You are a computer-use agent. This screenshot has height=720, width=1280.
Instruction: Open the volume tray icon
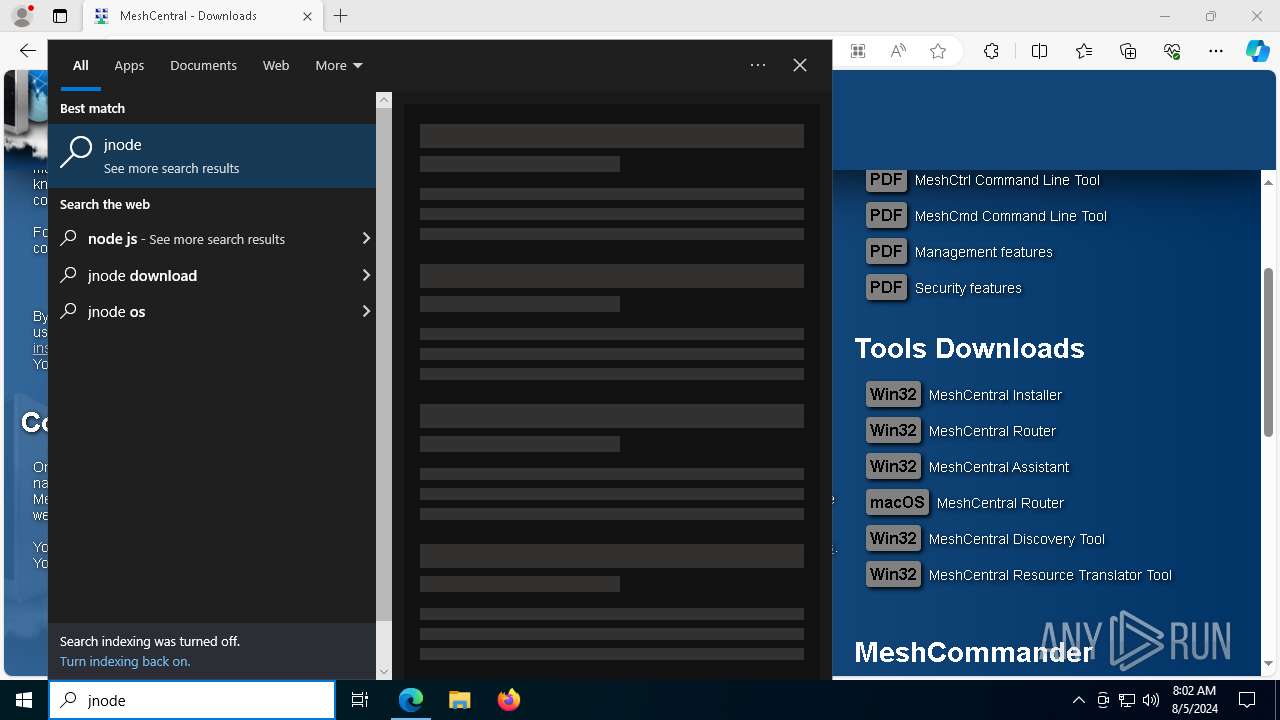point(1151,700)
